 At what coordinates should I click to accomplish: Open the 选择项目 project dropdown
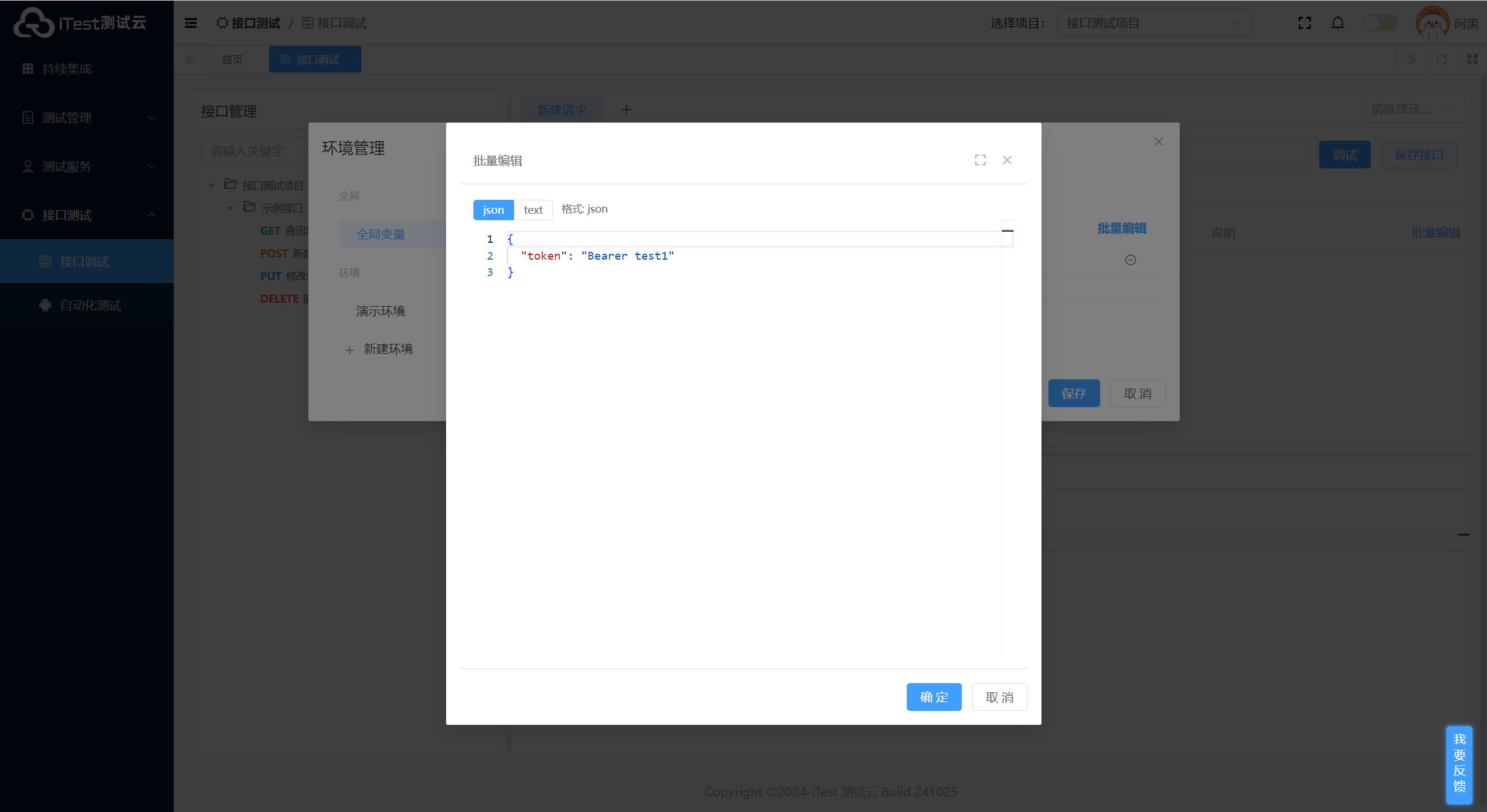click(1154, 23)
